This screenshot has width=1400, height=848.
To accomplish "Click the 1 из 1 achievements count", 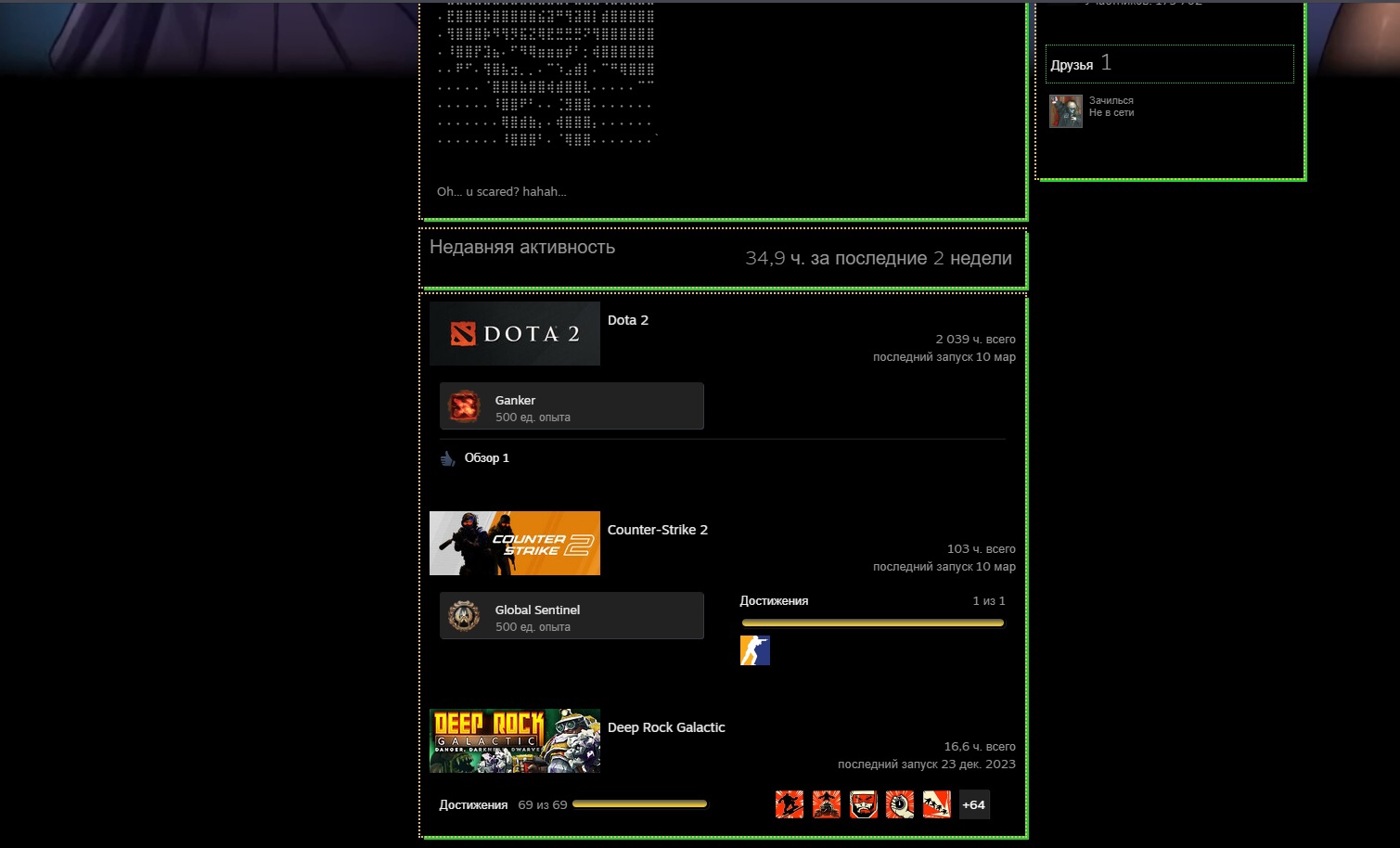I will tap(989, 601).
